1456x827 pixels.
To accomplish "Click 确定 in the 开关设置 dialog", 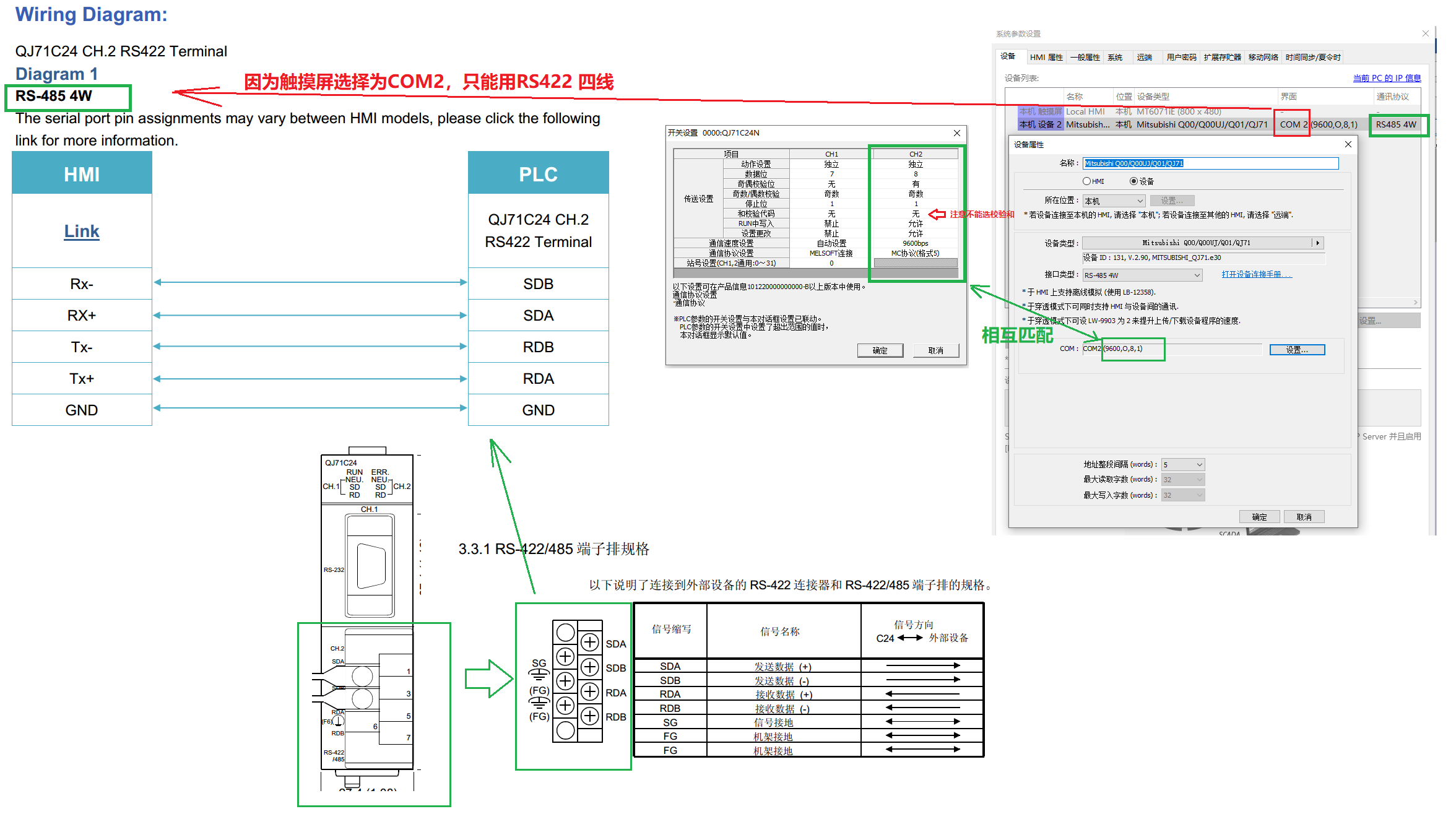I will [880, 350].
